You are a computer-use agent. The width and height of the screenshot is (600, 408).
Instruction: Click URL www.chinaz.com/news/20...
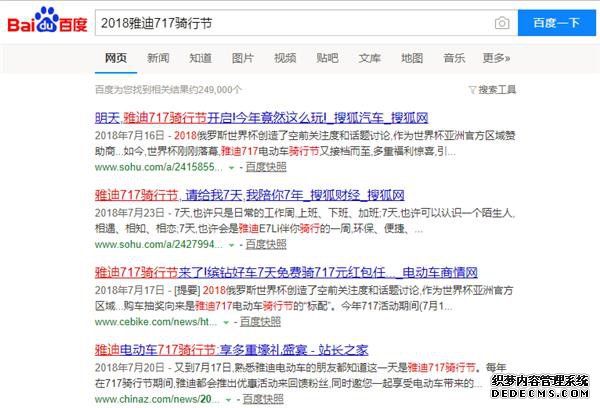click(x=157, y=399)
